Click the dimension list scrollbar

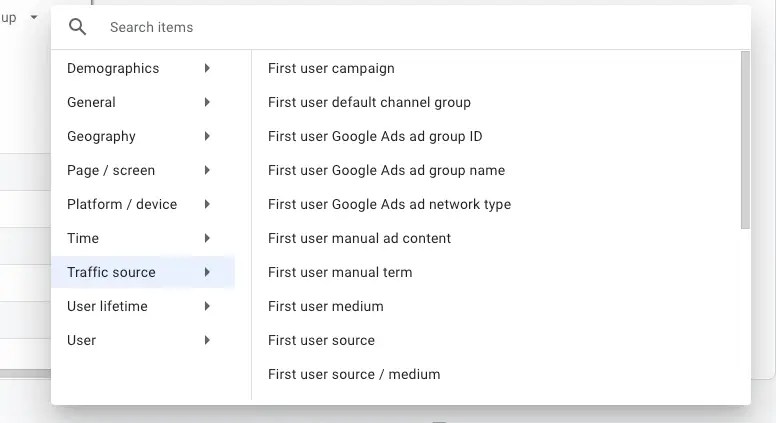(745, 140)
